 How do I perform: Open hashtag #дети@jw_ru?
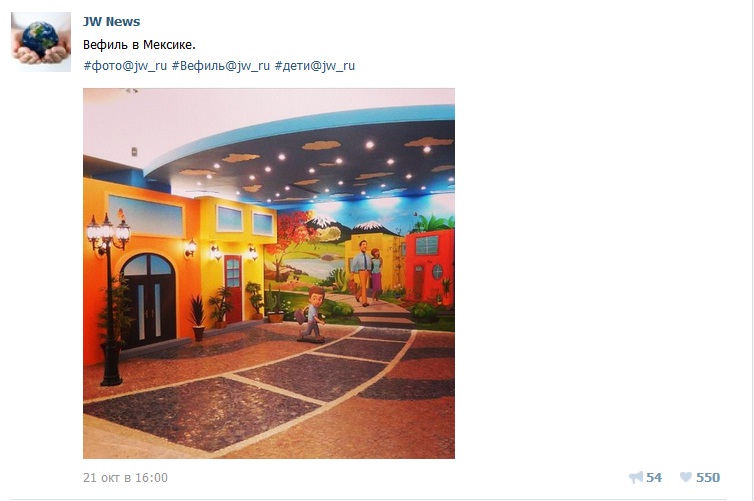click(x=314, y=66)
